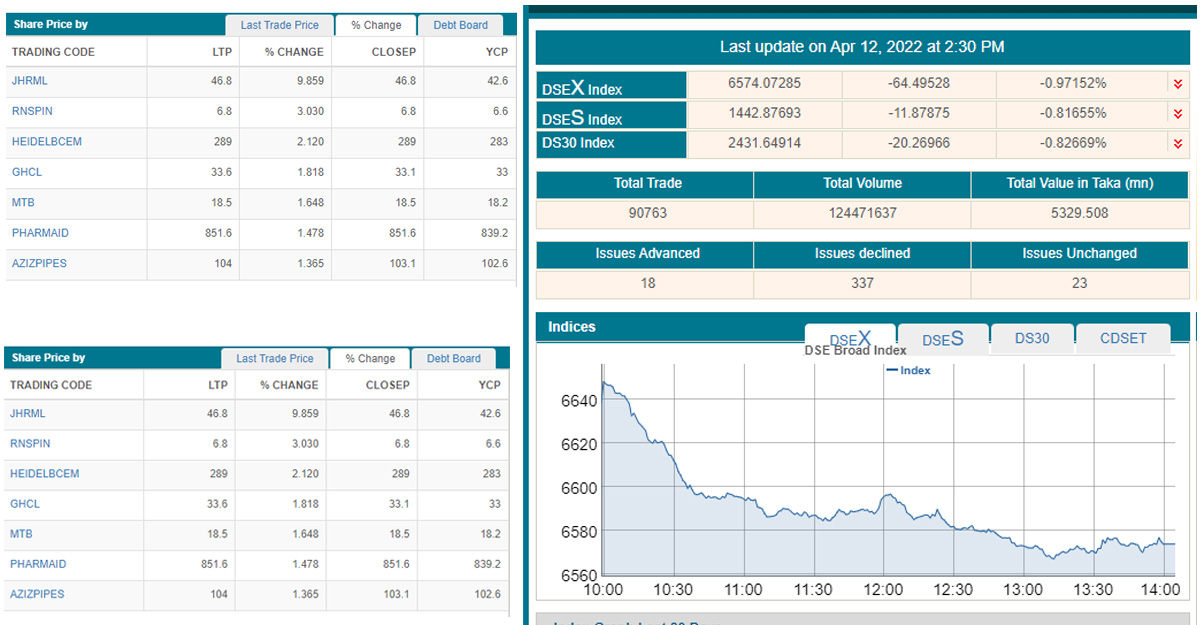The height and width of the screenshot is (625, 1200).
Task: Click % CHANGE column header in upper table
Action: [x=294, y=52]
